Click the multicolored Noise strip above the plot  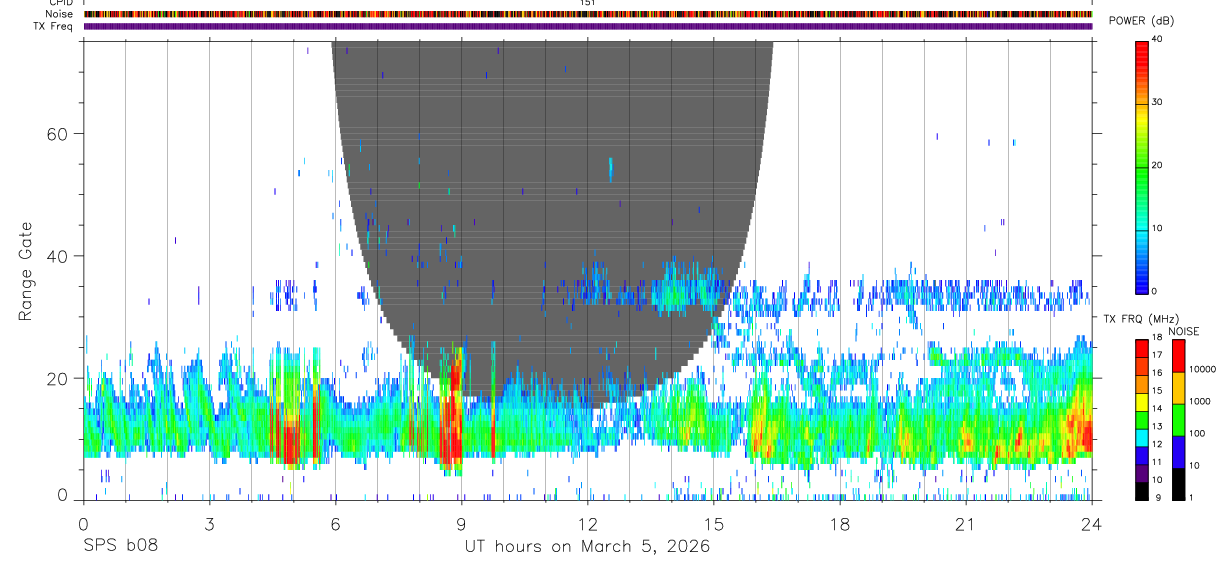pos(588,14)
